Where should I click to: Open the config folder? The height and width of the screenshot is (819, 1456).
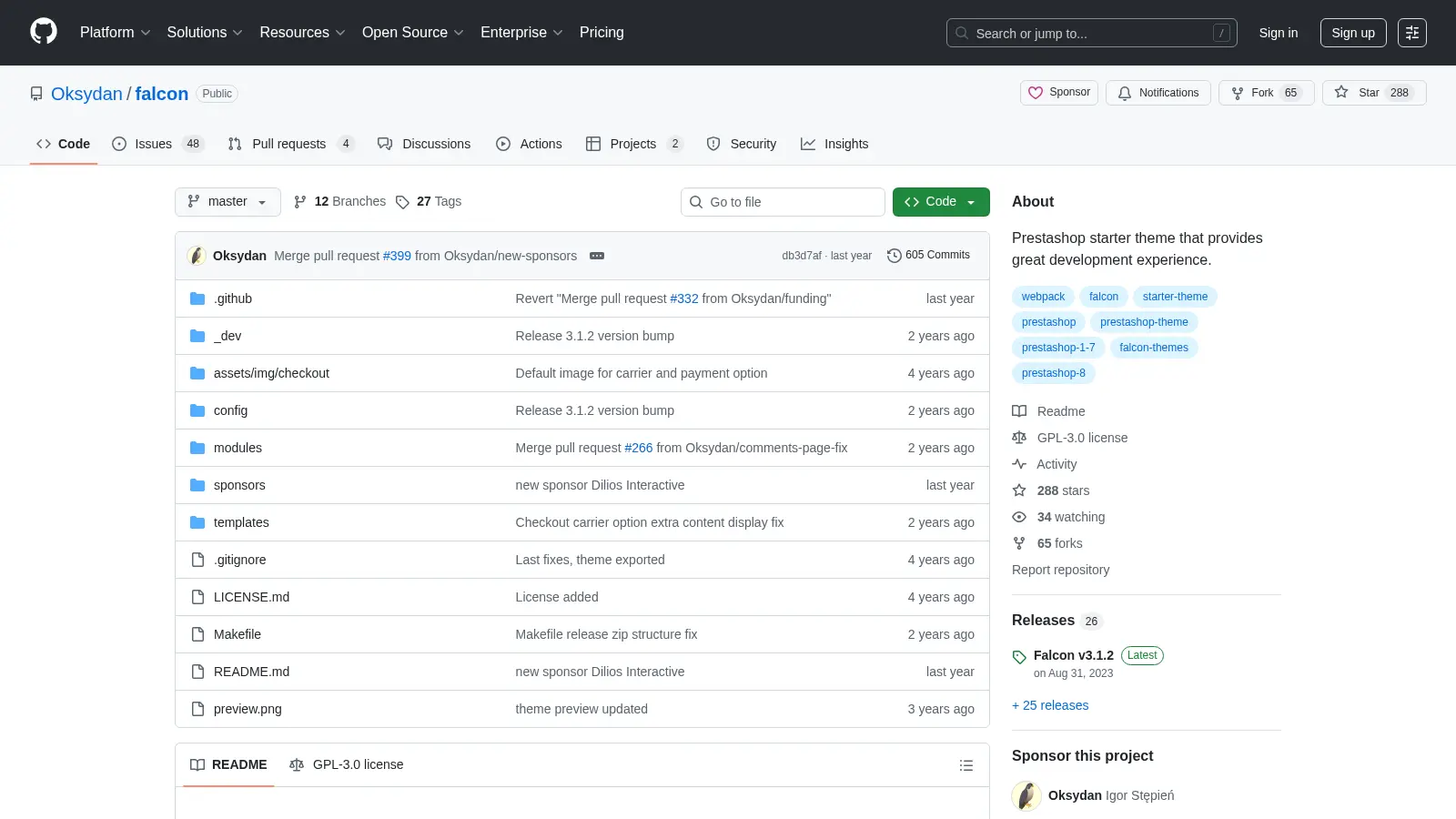(x=230, y=410)
